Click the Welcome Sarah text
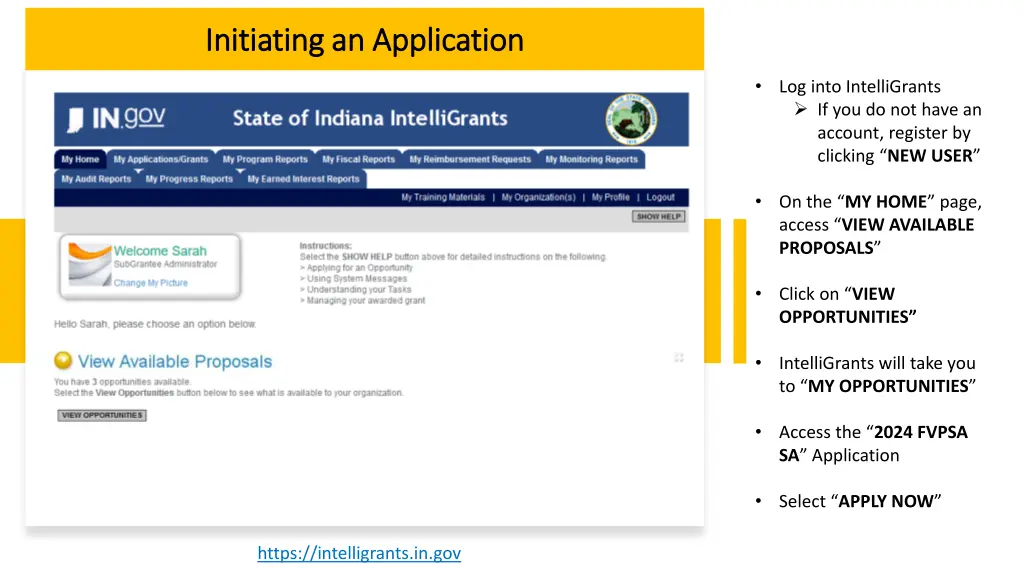This screenshot has height=576, width=1024. [160, 251]
